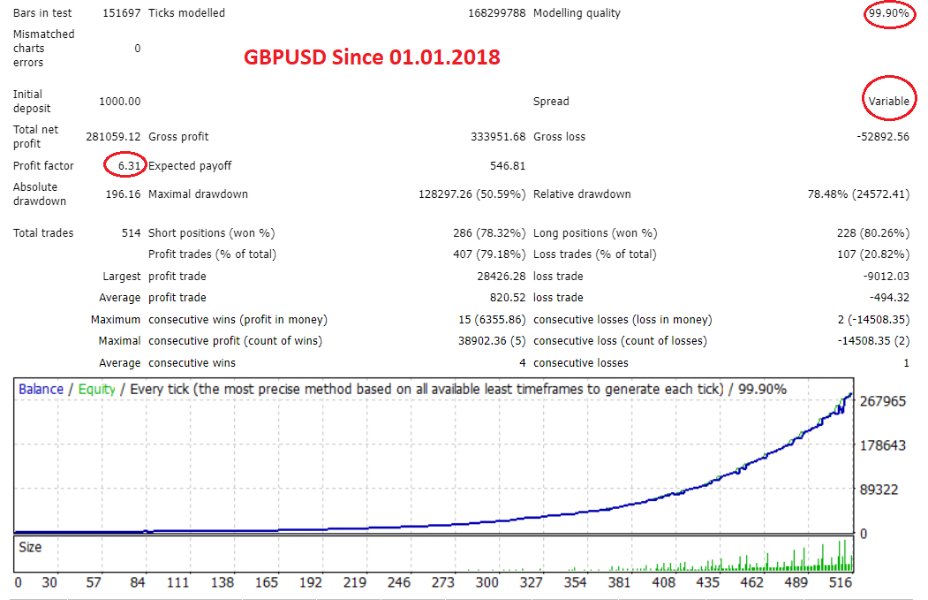Click the Ticks modelled value 168299788

pyautogui.click(x=497, y=13)
